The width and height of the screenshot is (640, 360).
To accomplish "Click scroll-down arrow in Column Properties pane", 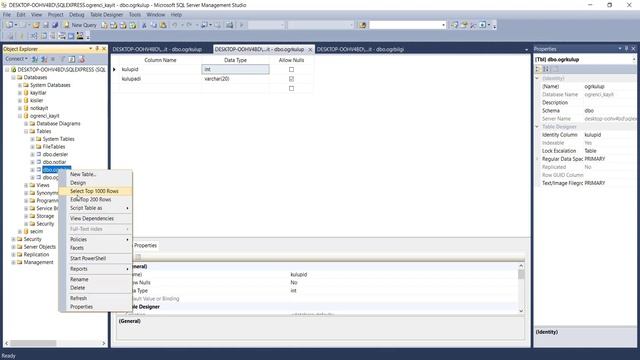I will tap(521, 311).
